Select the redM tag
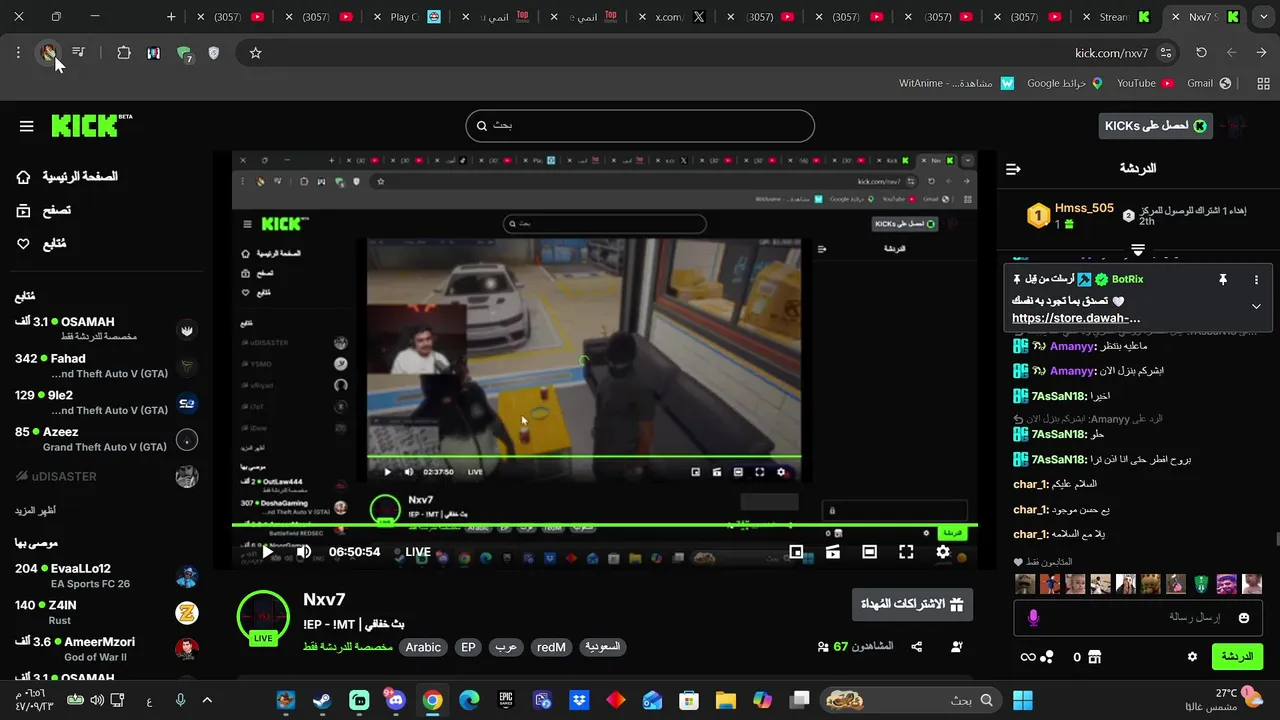This screenshot has width=1280, height=720. [551, 647]
